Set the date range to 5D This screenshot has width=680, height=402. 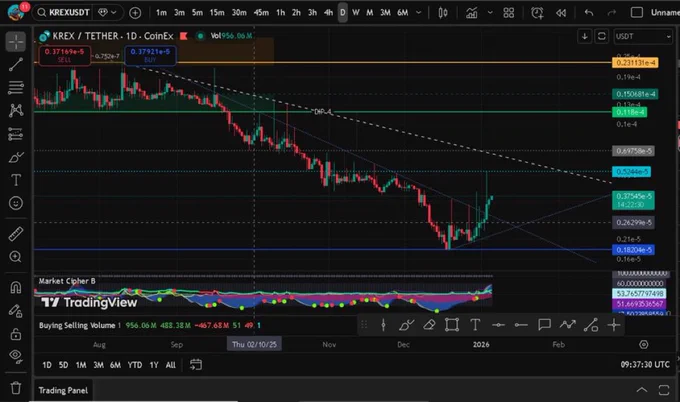63,365
